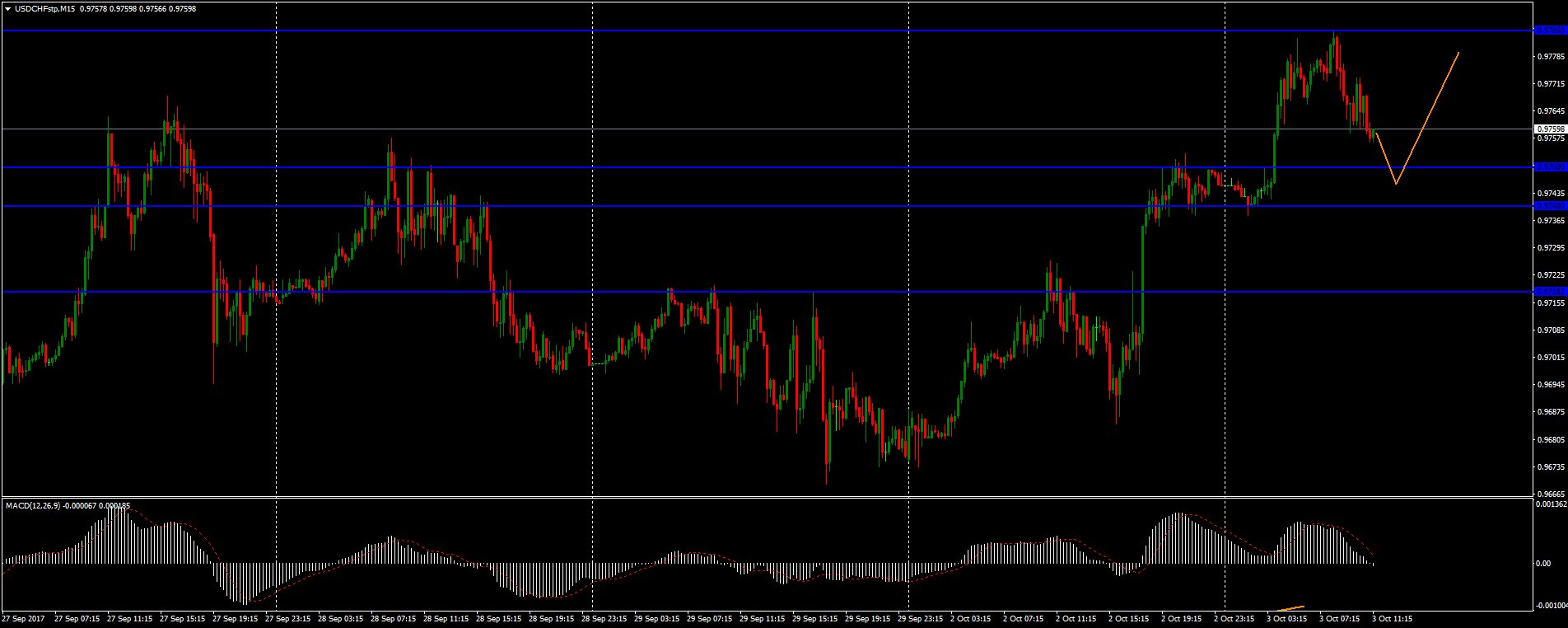Click the small orange line in MACD panel

click(x=1290, y=608)
